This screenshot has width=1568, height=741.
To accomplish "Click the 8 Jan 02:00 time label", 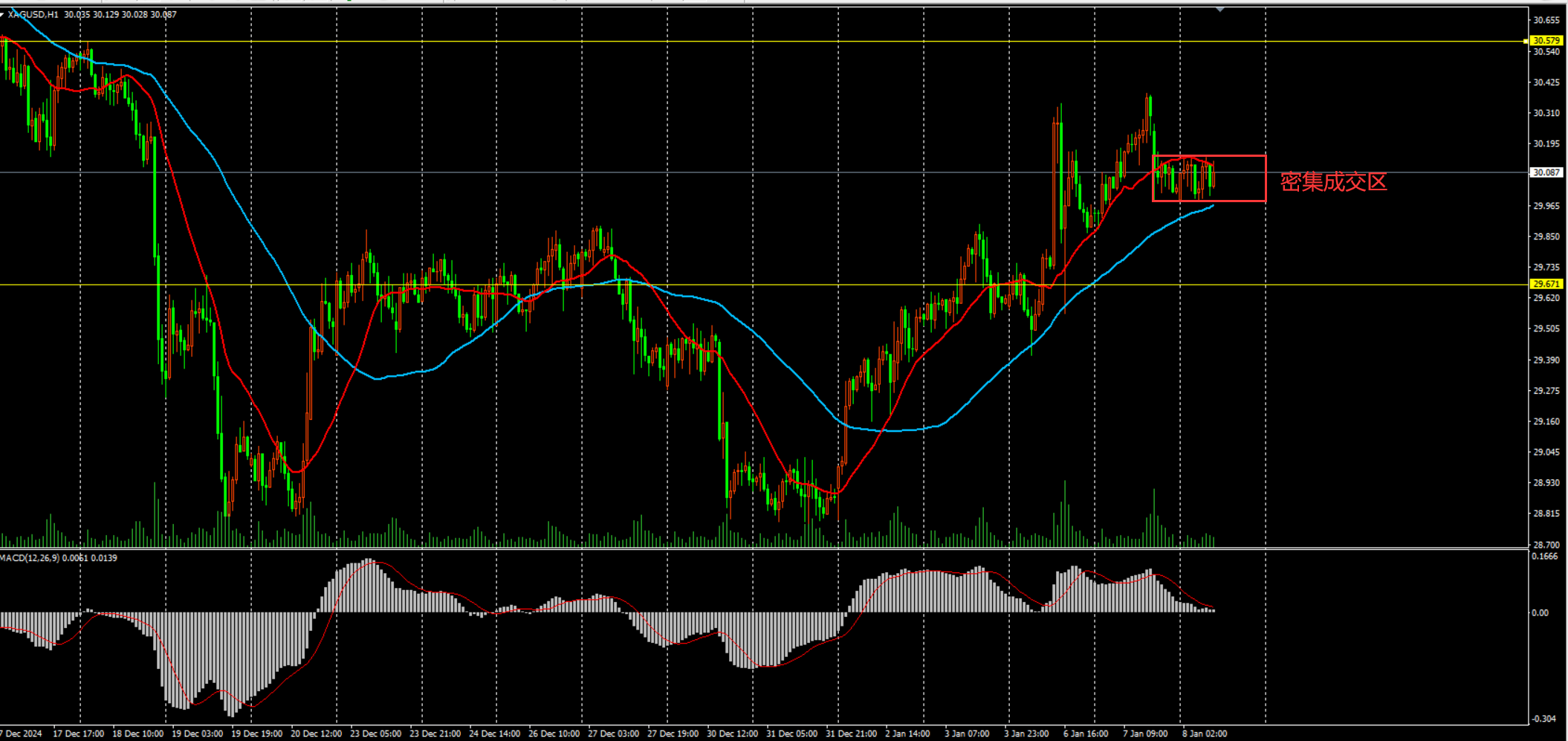I will [x=1205, y=734].
